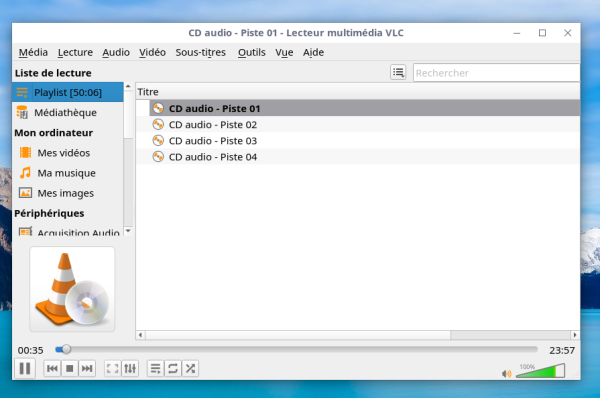Open Mes images in sidebar
The width and height of the screenshot is (600, 398).
pos(68,193)
